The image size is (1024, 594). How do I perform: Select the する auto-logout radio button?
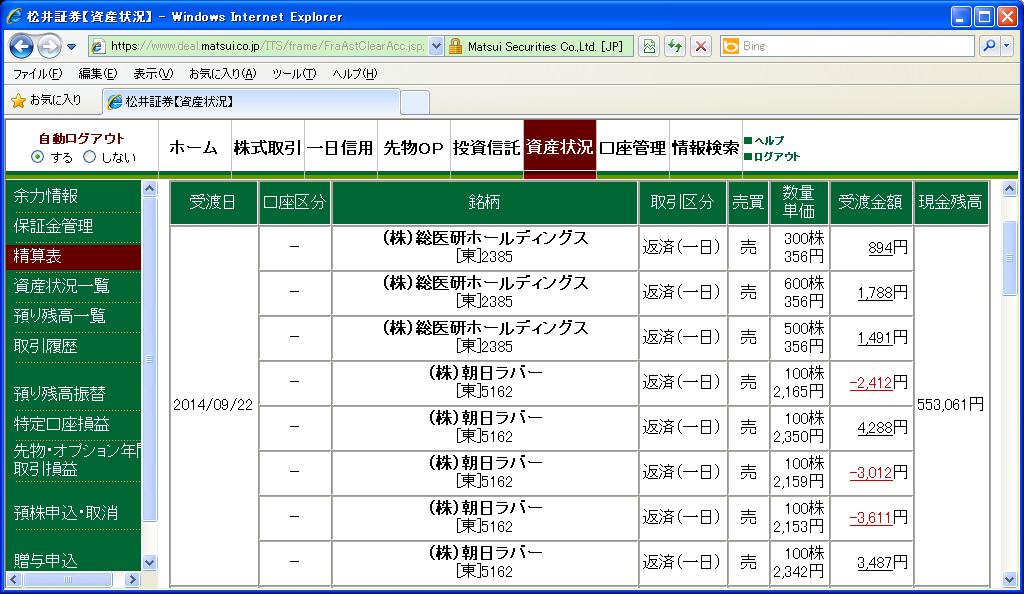pyautogui.click(x=38, y=157)
